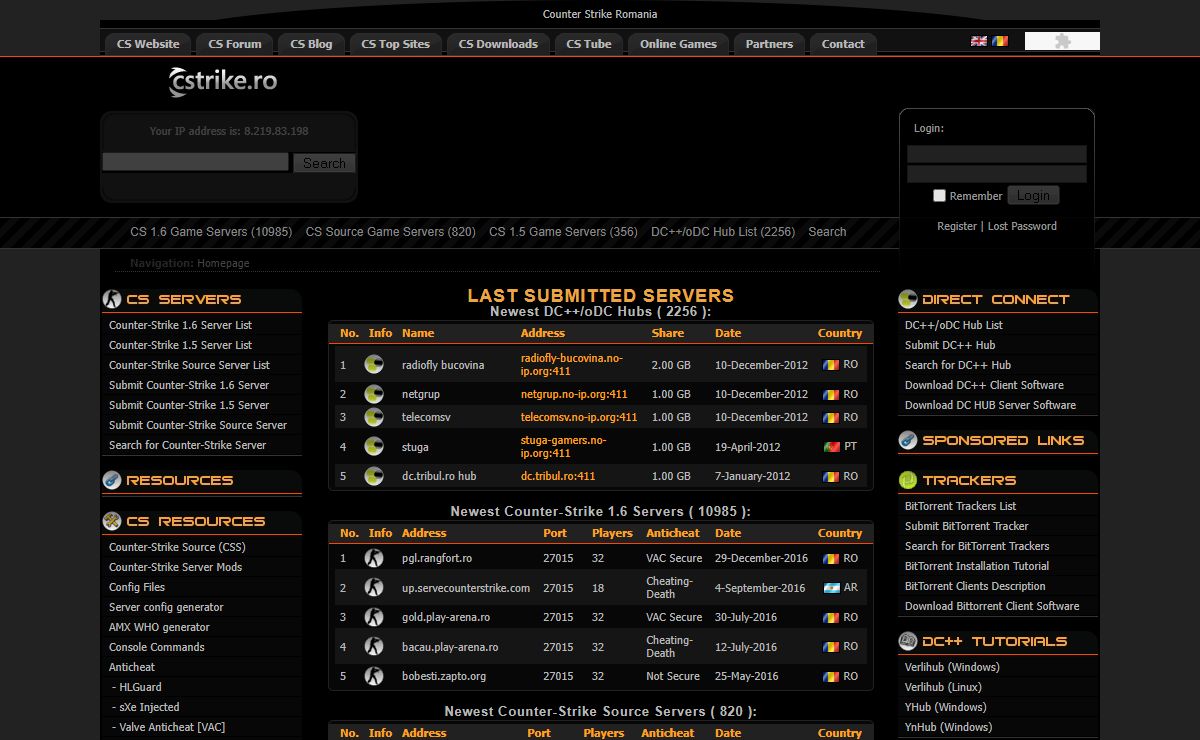Viewport: 1200px width, 740px height.
Task: Open the dc.tribul.ro:411 hub address
Action: pyautogui.click(x=558, y=476)
